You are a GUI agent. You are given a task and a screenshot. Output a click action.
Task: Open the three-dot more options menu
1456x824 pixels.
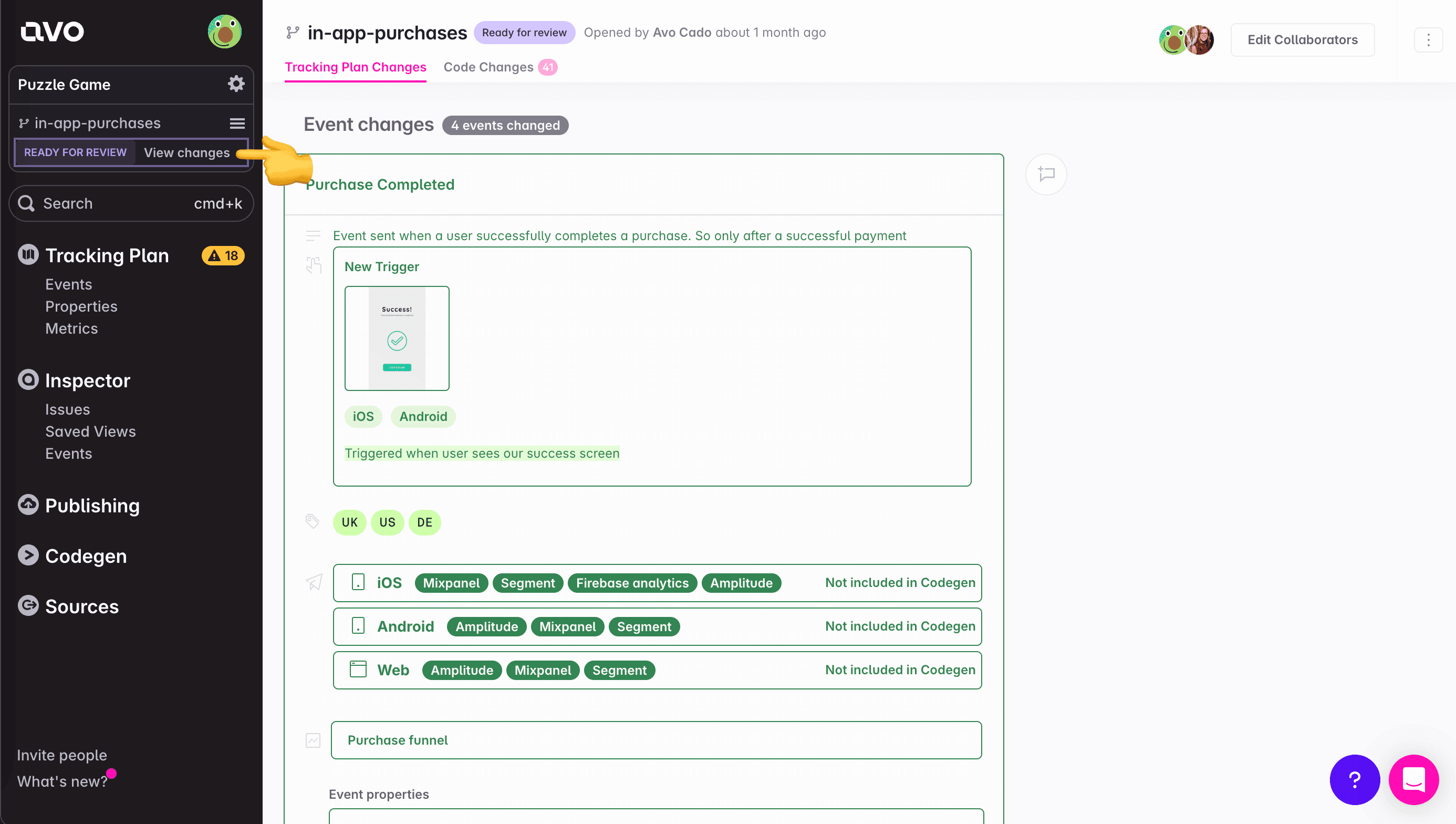[x=1428, y=40]
